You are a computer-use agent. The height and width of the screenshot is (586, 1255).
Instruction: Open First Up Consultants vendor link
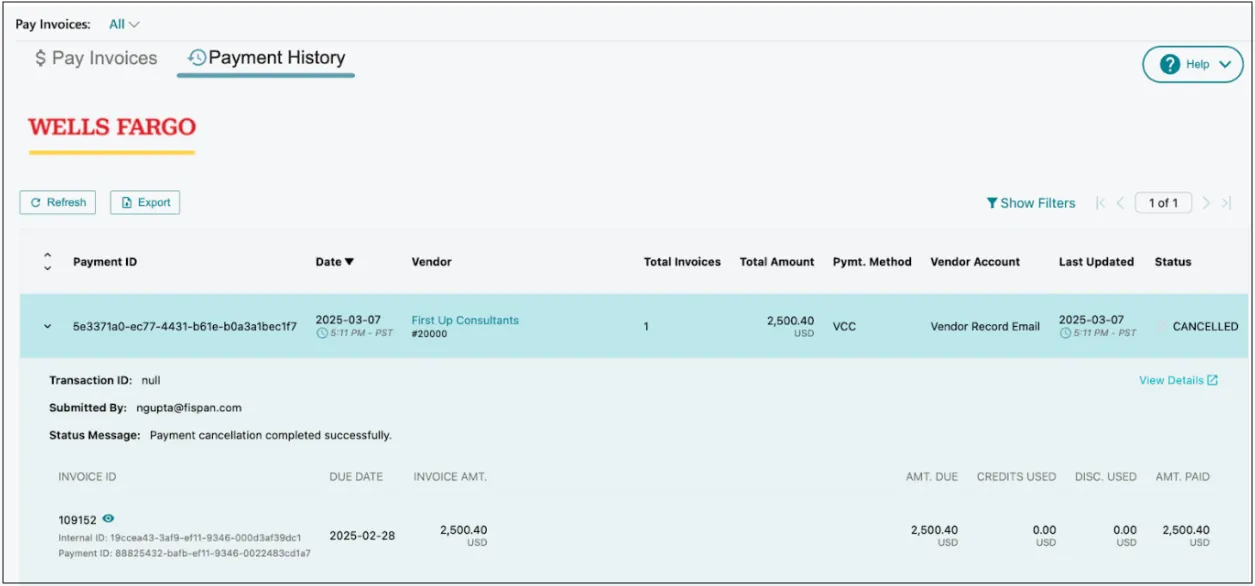465,320
